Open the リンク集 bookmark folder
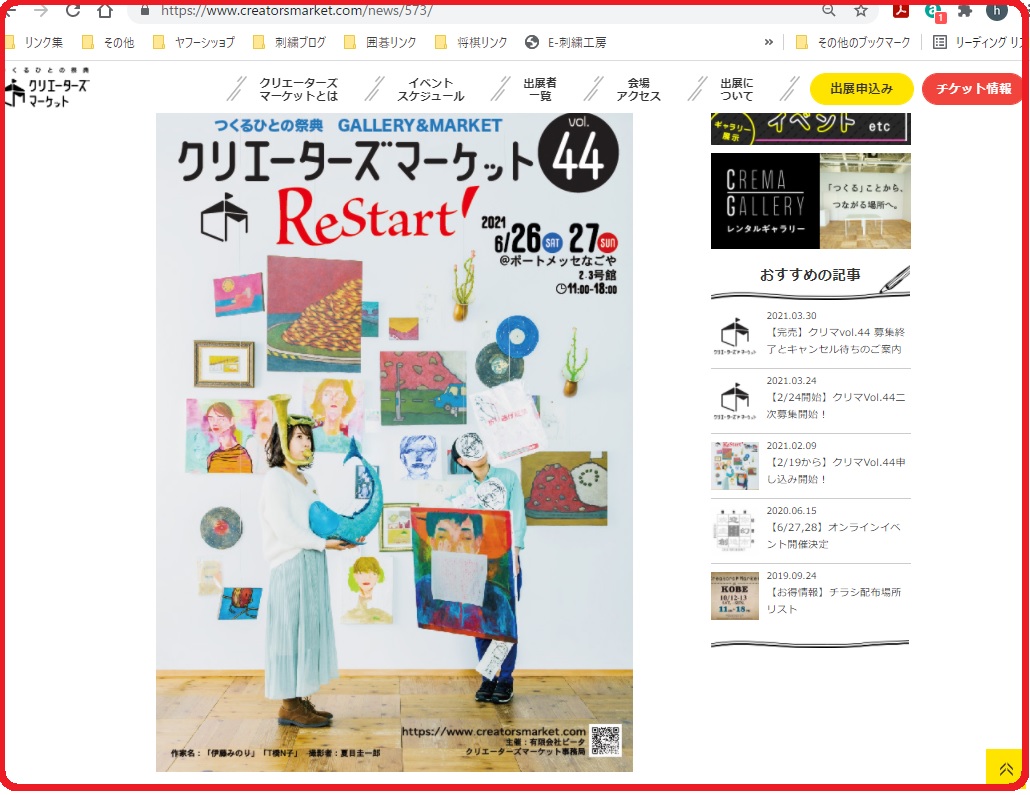The width and height of the screenshot is (1030, 795). [34, 43]
